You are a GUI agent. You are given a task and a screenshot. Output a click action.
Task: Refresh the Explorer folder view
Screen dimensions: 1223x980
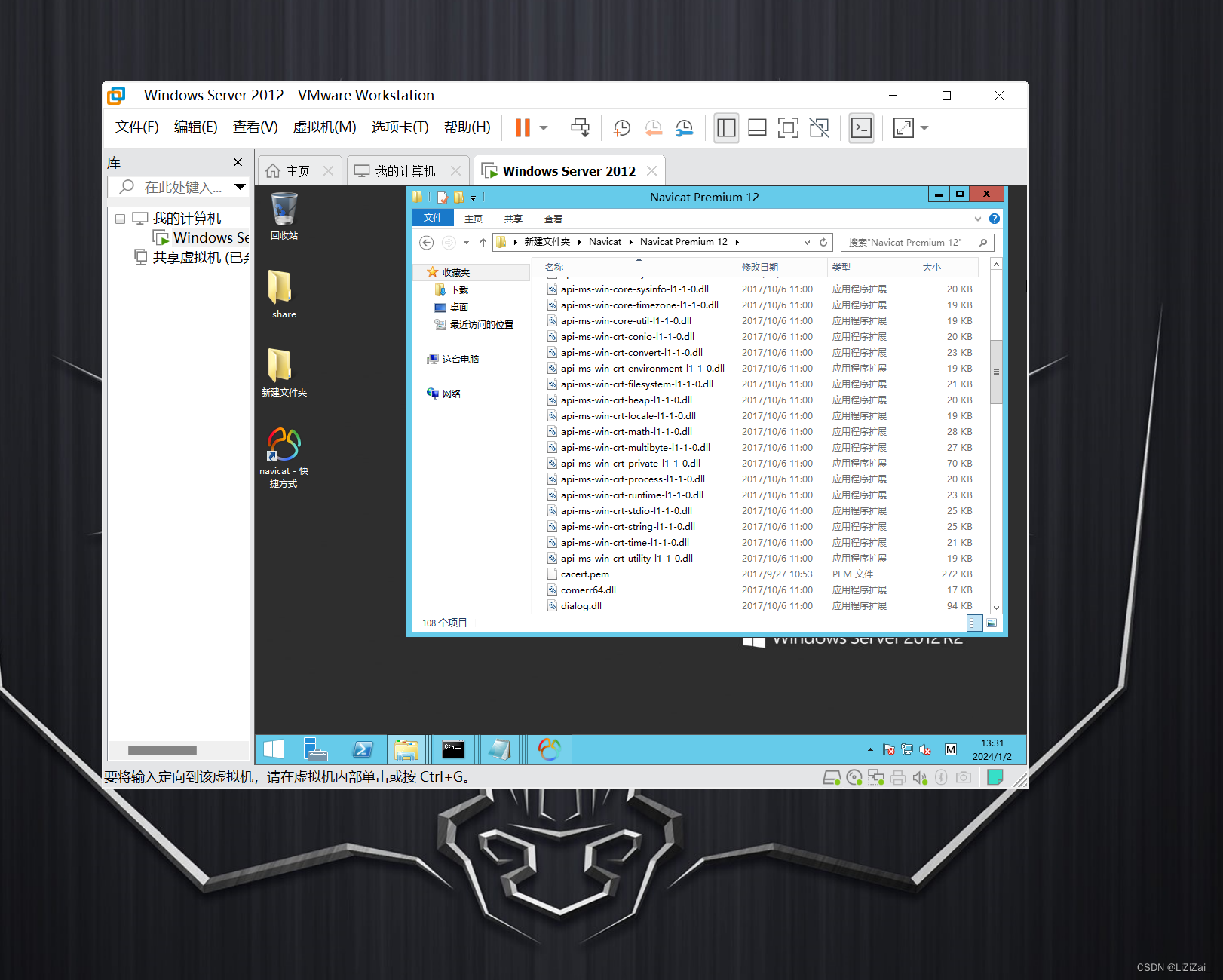[823, 242]
